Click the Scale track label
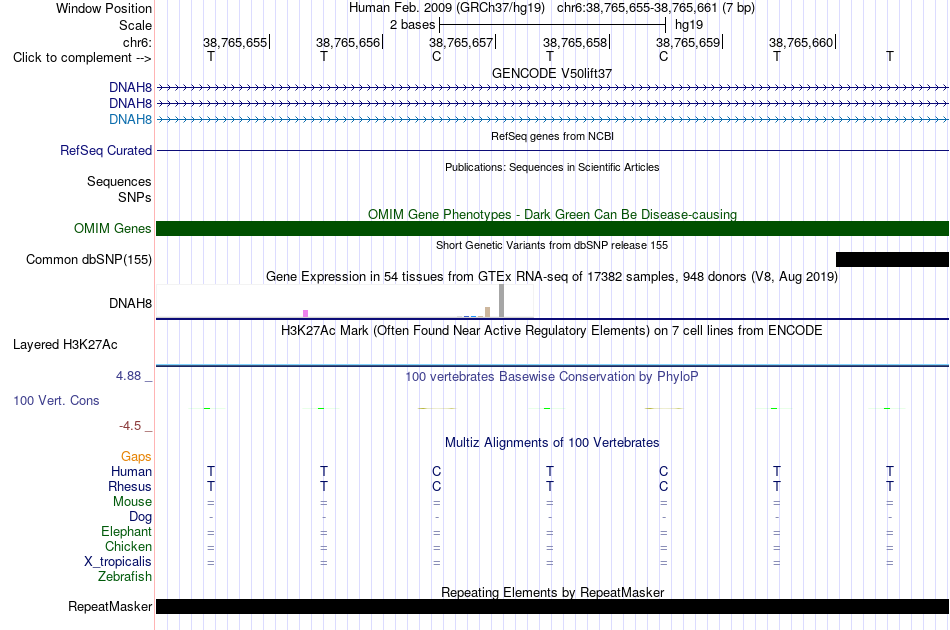The width and height of the screenshot is (950, 630). click(135, 25)
